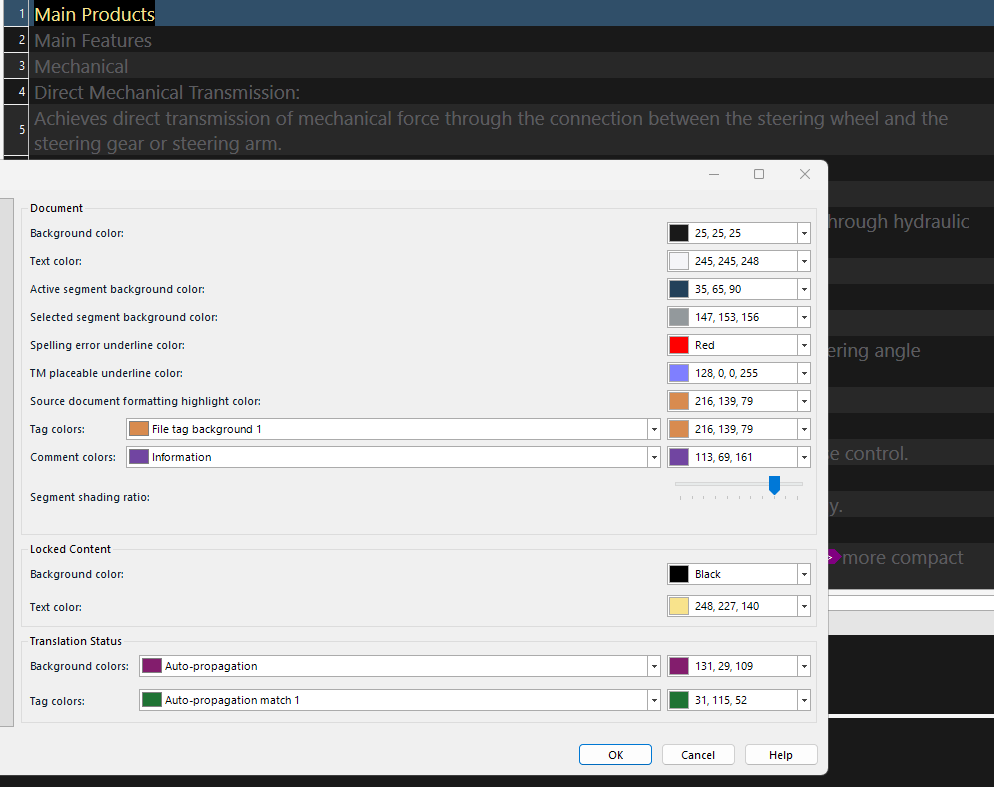Click the Red spelling error swatch
Image resolution: width=994 pixels, height=787 pixels.
tap(679, 345)
